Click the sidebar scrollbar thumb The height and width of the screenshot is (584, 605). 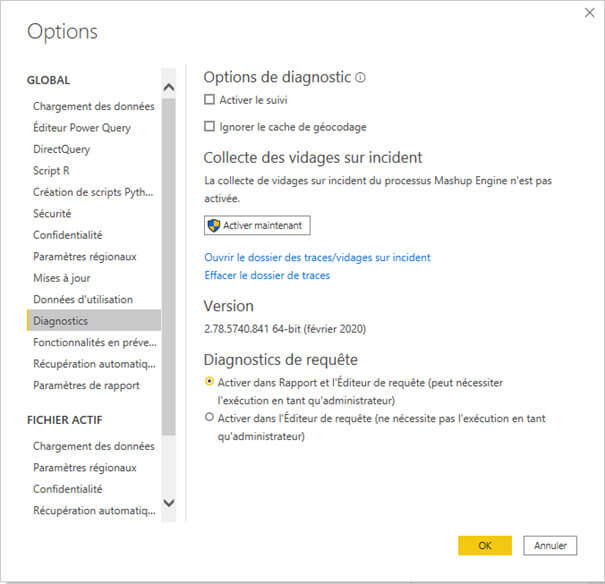tap(169, 267)
